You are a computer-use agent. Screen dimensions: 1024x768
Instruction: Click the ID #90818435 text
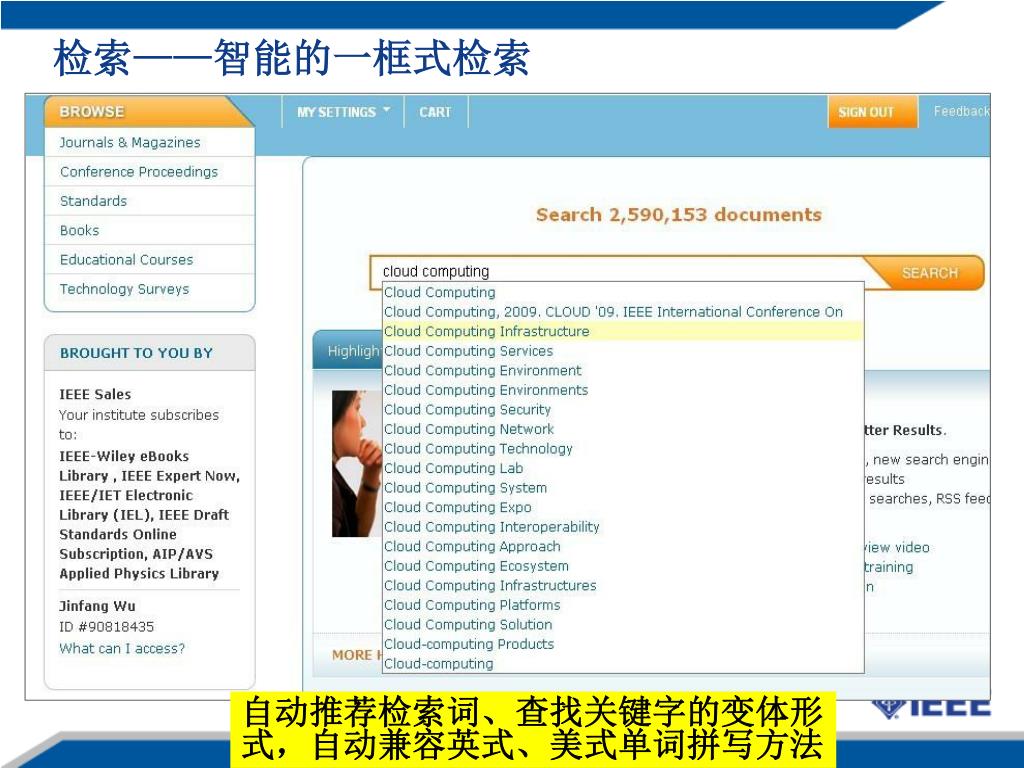[106, 627]
